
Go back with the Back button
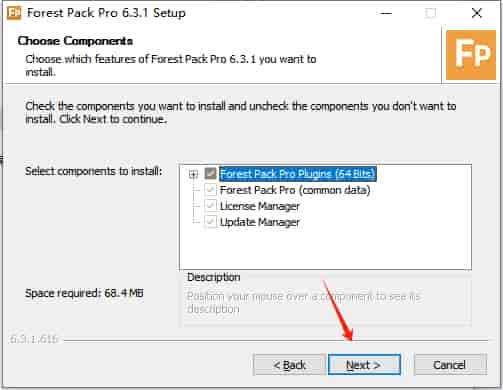coord(289,365)
